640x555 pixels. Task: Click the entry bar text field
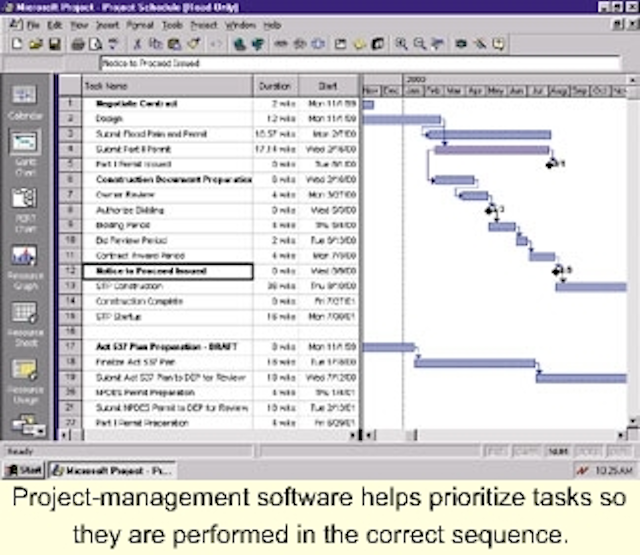click(359, 63)
